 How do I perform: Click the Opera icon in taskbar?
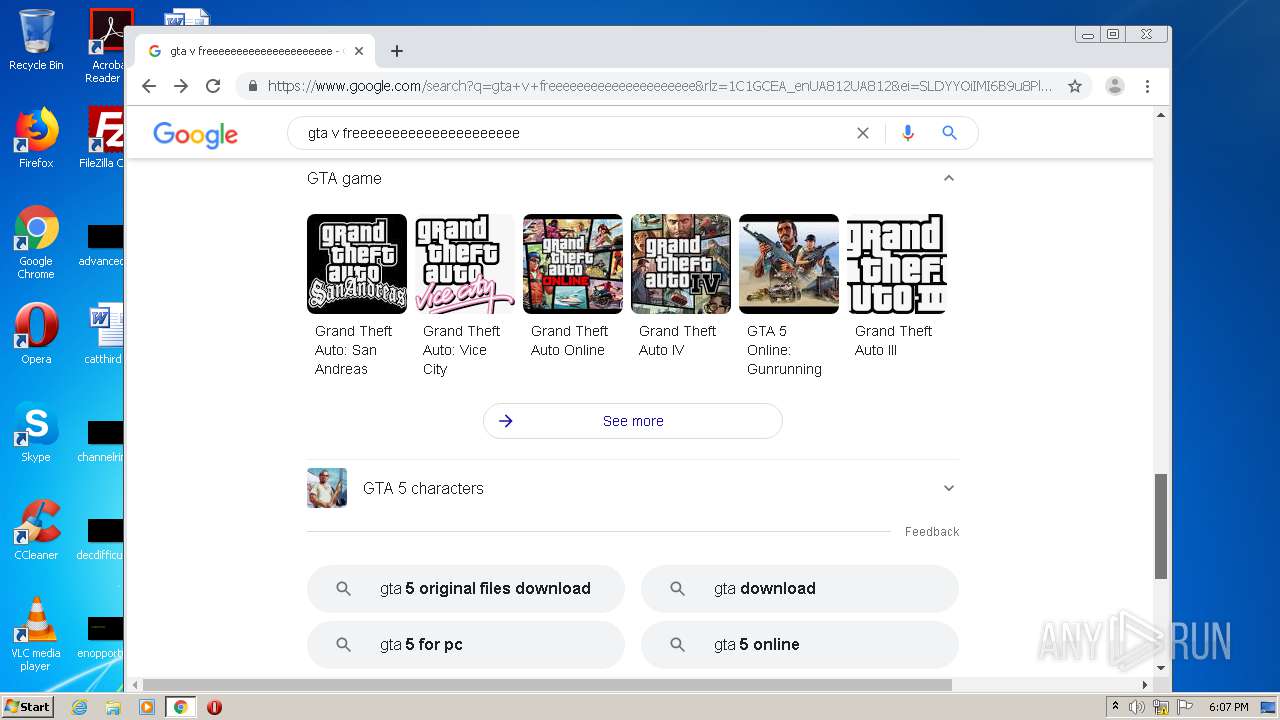[214, 707]
